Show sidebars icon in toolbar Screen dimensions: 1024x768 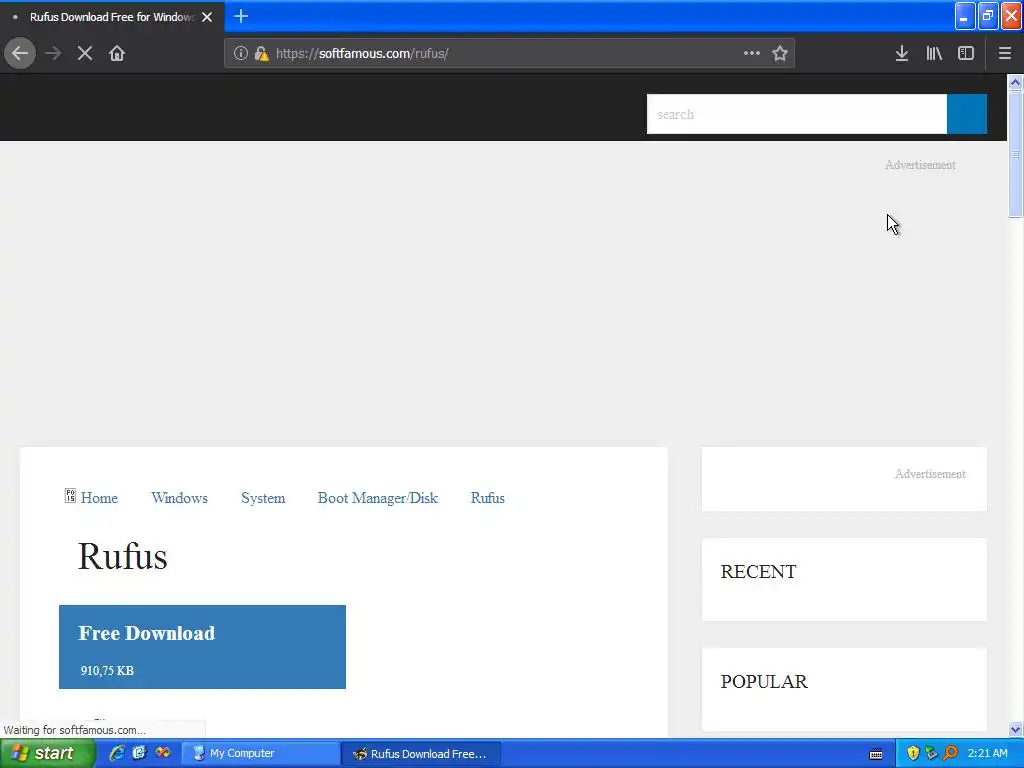[966, 53]
